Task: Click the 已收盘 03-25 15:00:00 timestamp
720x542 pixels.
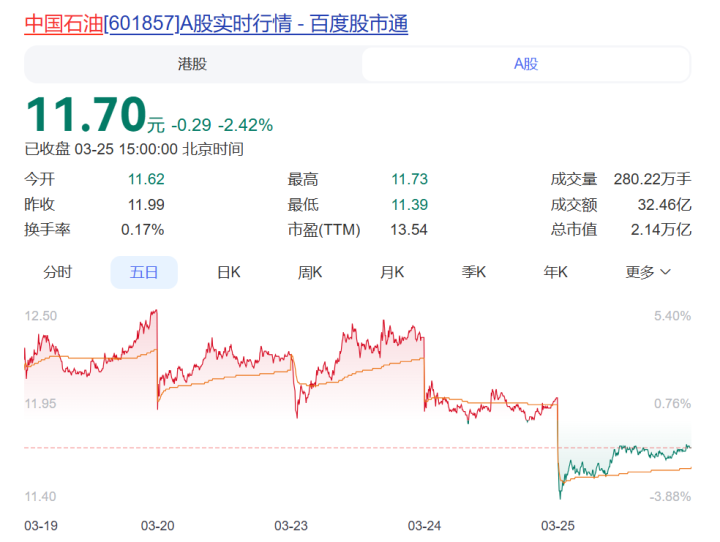Action: point(134,149)
